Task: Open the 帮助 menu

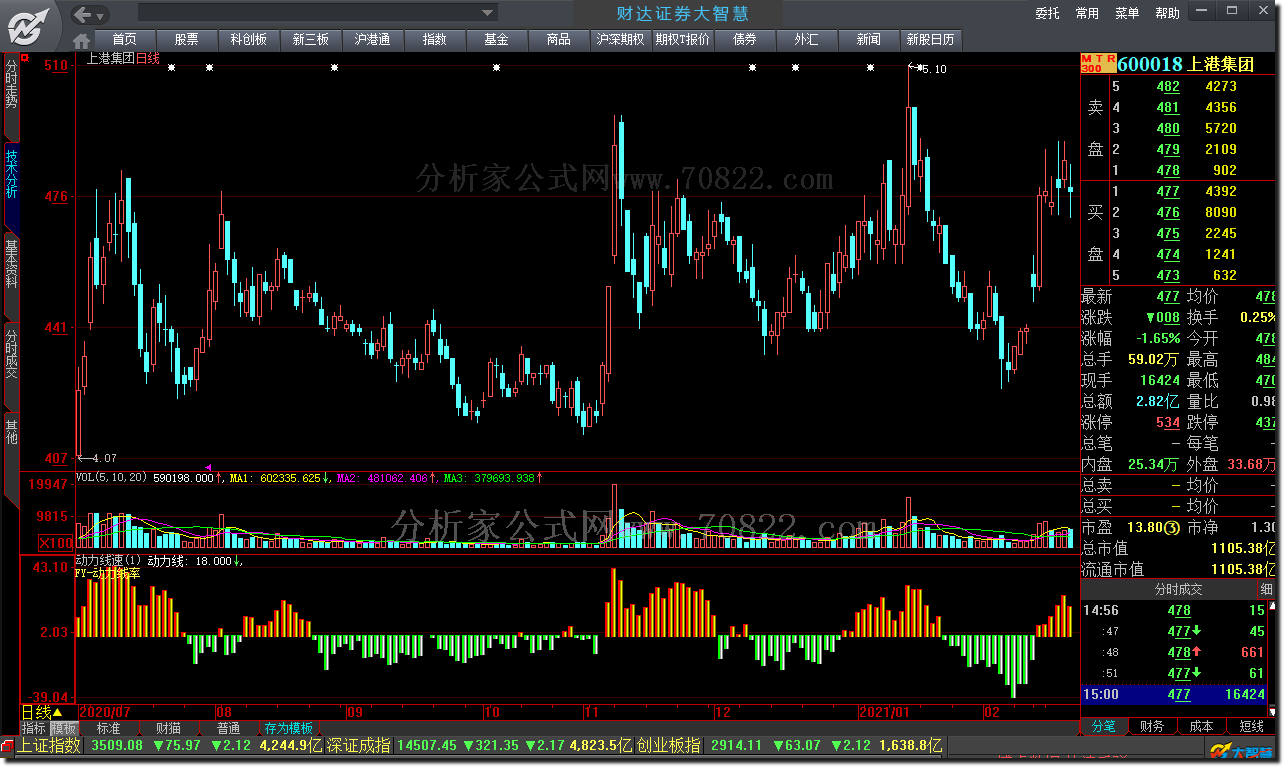Action: (1167, 13)
